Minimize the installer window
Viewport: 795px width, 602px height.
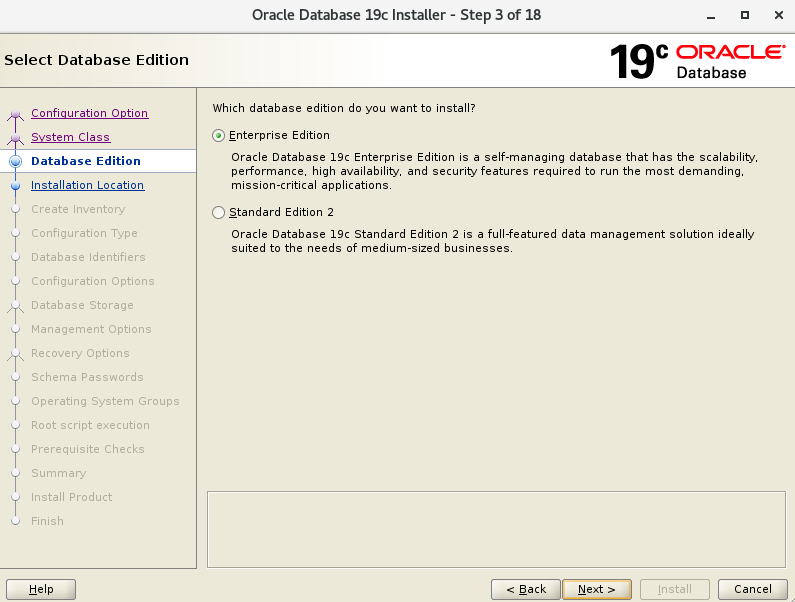(x=711, y=16)
